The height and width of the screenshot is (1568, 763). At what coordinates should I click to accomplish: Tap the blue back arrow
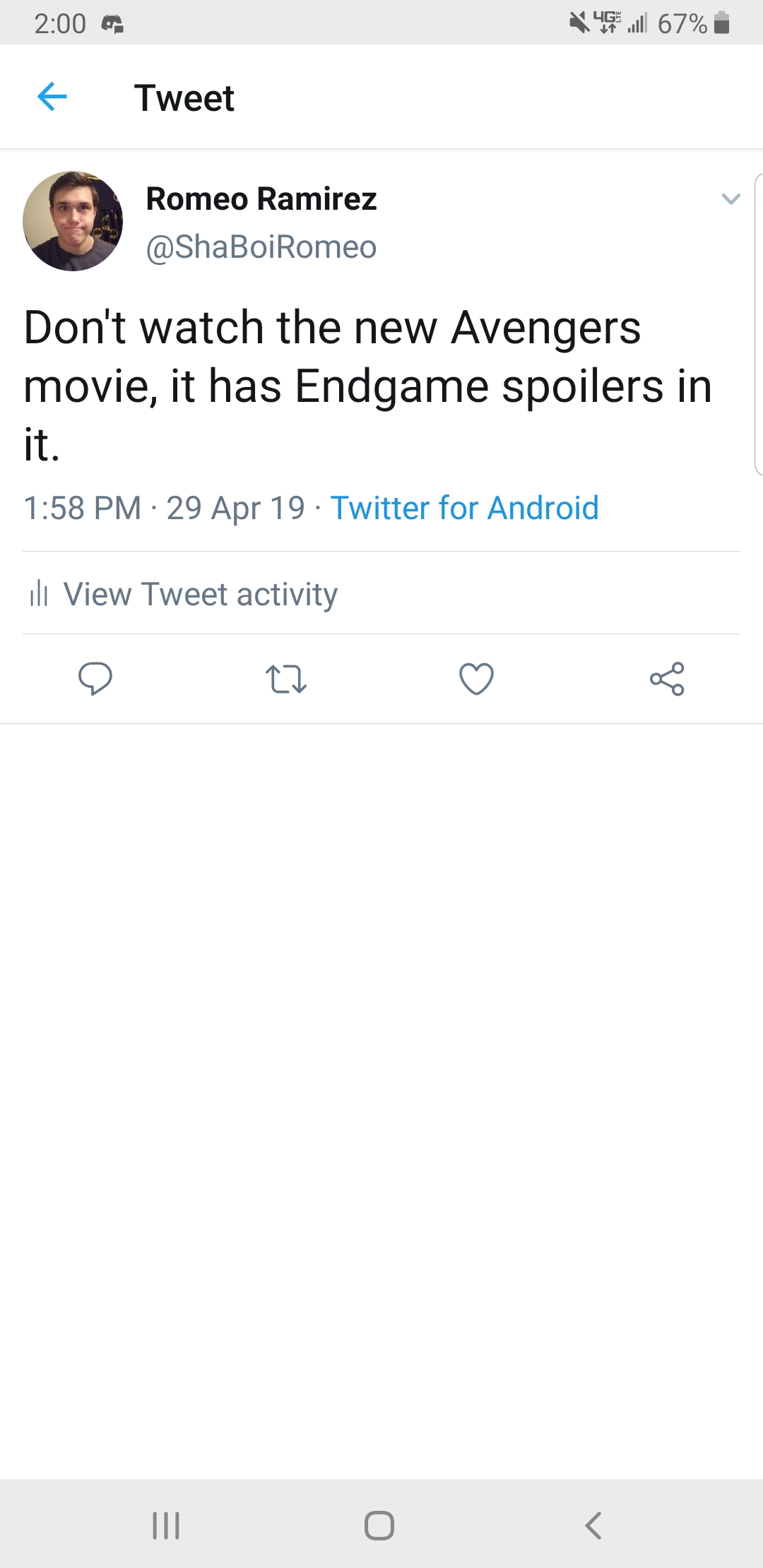coord(52,97)
